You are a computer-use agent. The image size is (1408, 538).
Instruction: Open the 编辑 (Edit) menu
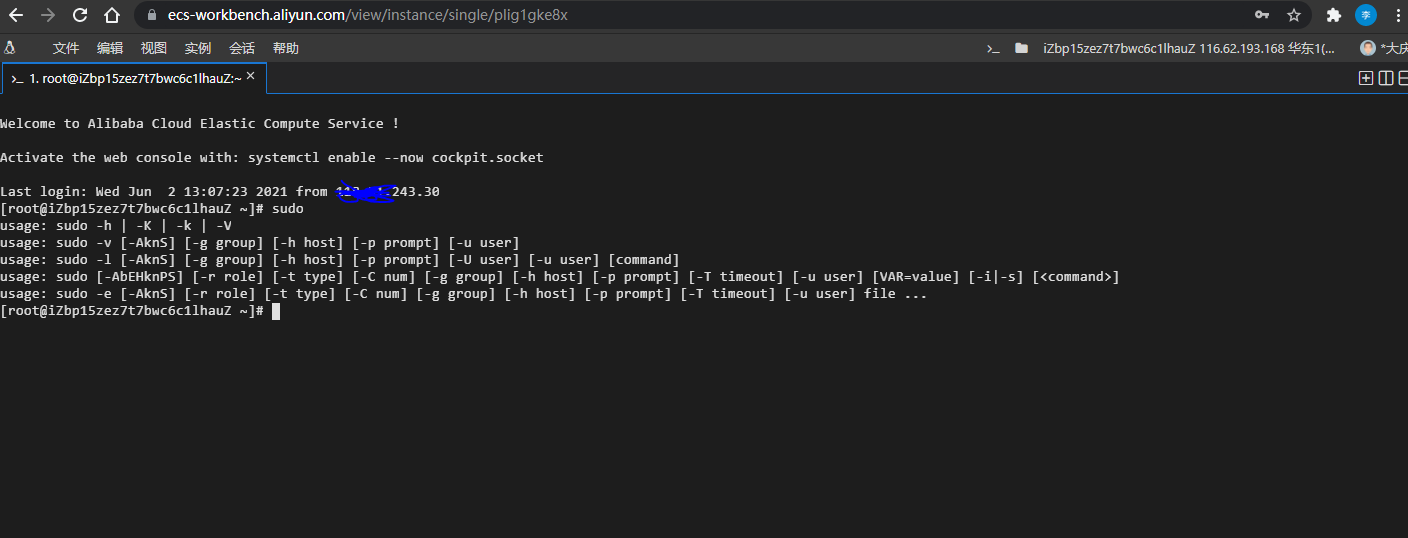(x=110, y=48)
